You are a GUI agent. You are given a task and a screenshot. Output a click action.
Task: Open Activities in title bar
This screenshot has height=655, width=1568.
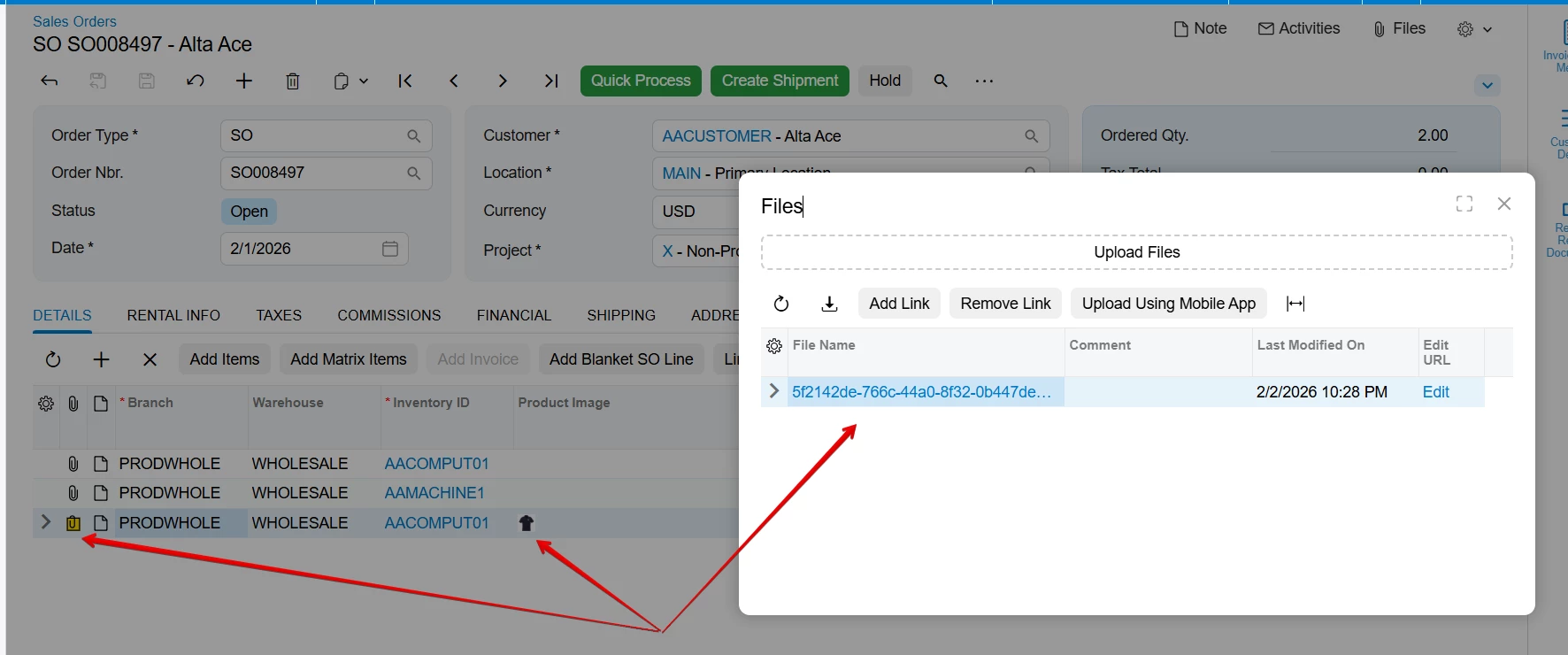click(1299, 28)
